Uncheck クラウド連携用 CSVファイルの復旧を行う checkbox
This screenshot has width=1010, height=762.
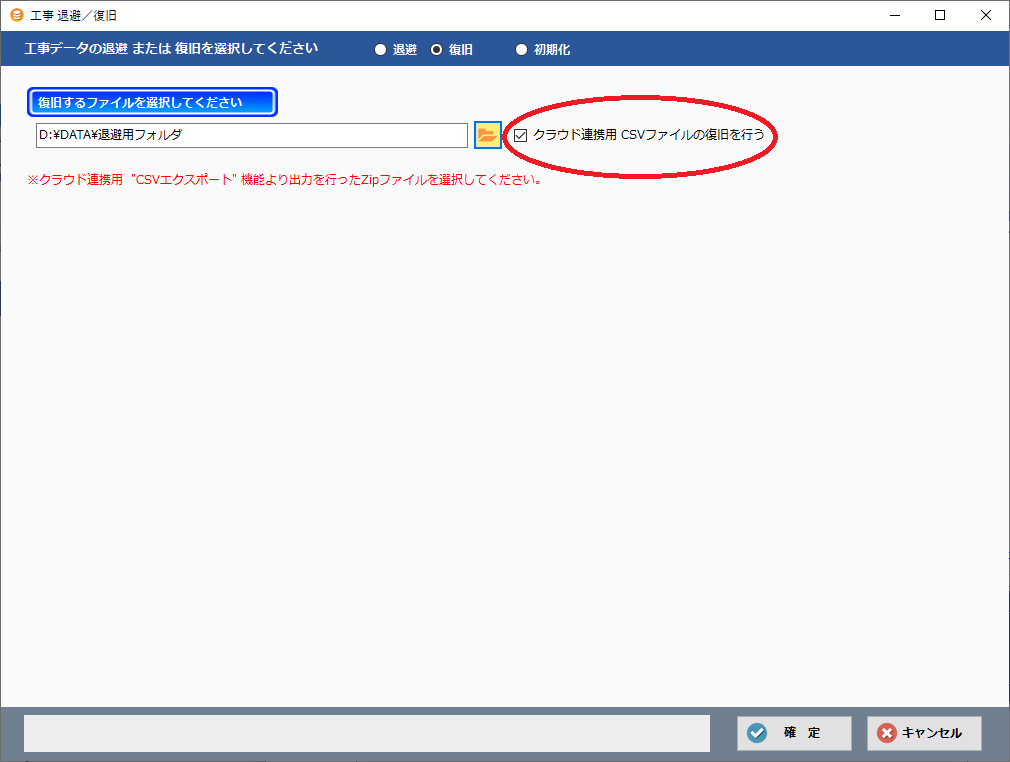point(520,135)
